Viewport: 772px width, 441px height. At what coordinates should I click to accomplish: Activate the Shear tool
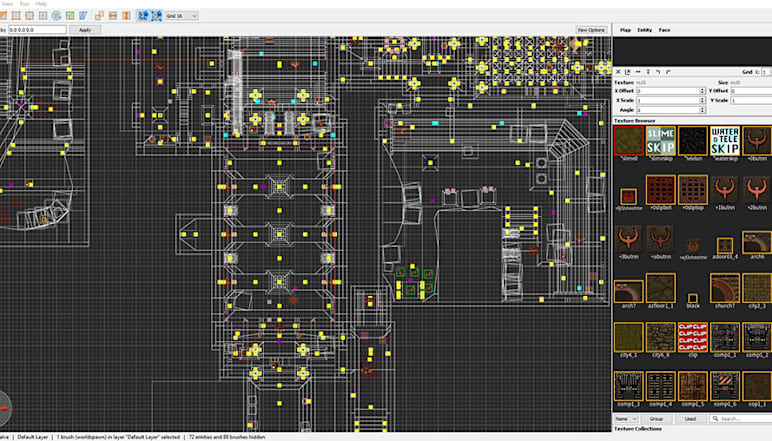(x=83, y=16)
